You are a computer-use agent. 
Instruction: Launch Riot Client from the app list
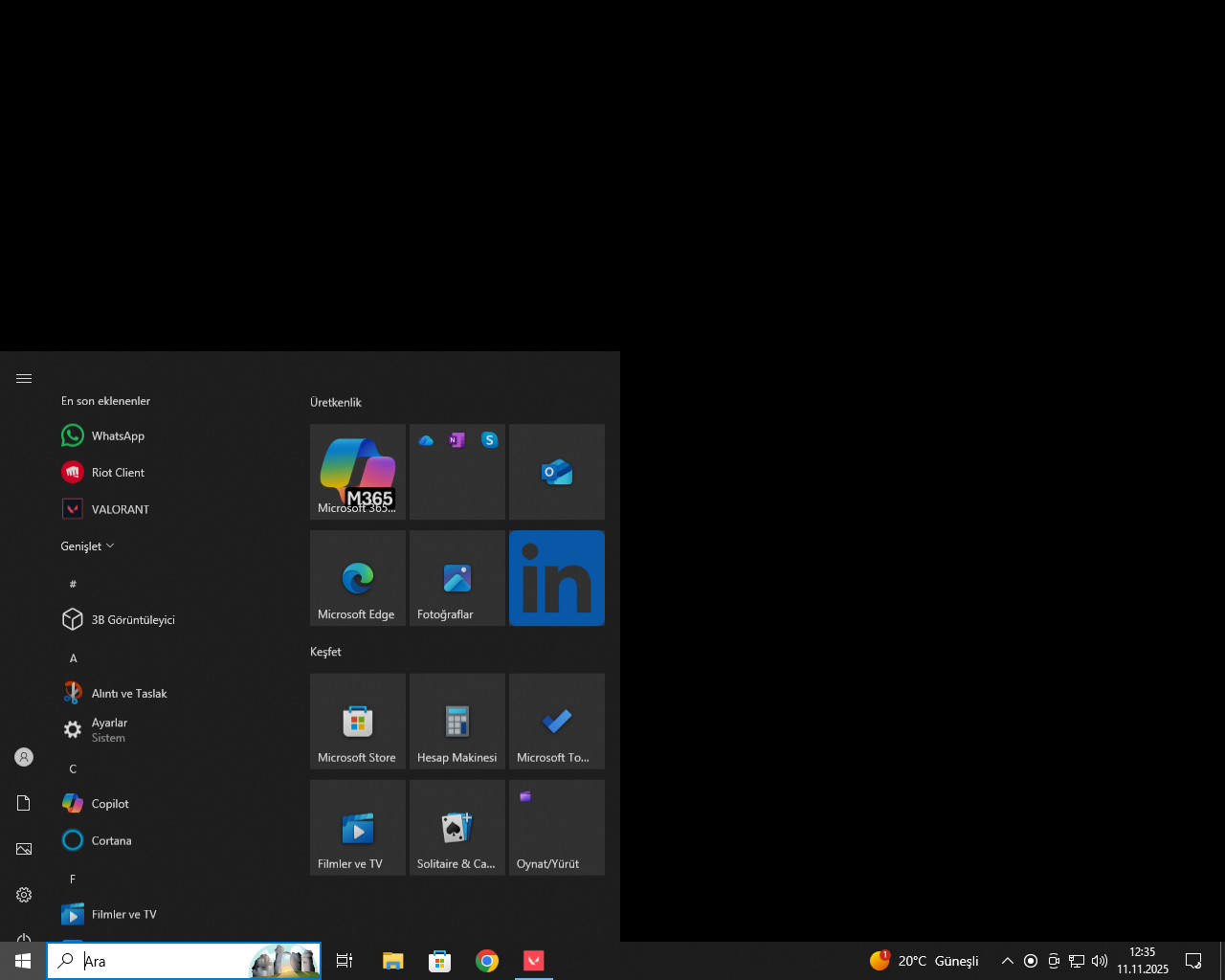(172, 472)
